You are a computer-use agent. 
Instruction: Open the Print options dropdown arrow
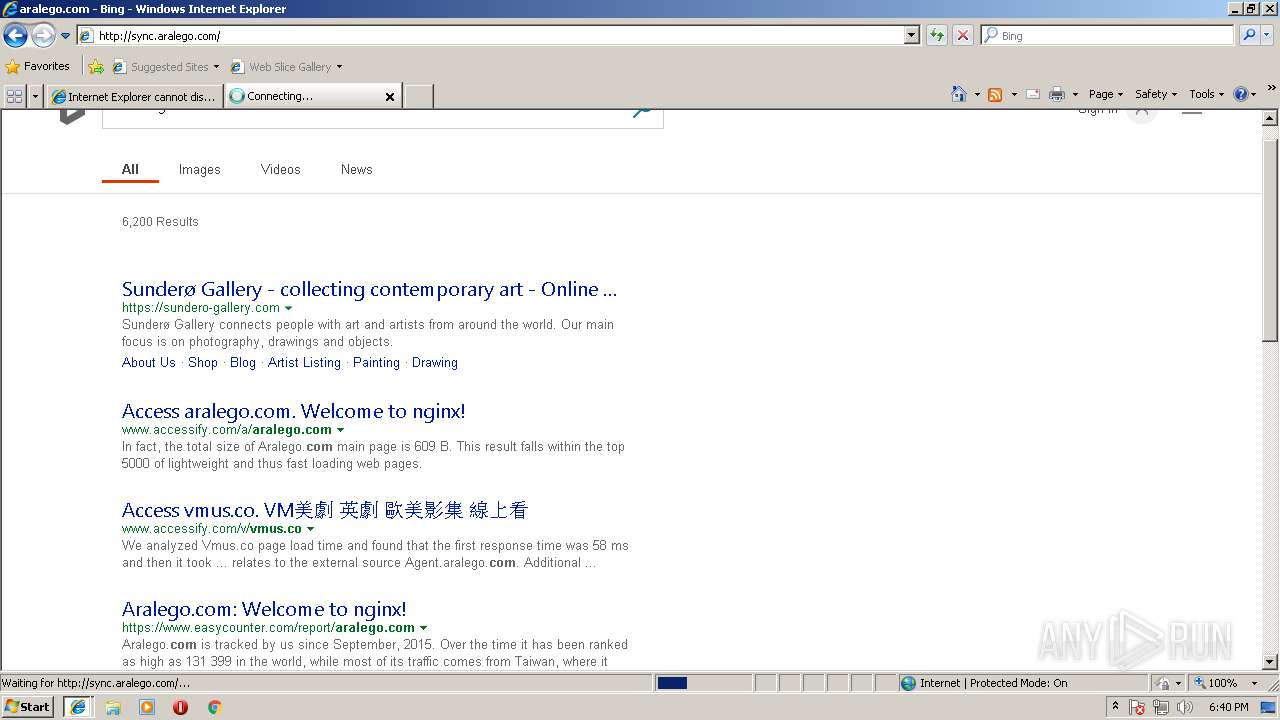(1075, 94)
